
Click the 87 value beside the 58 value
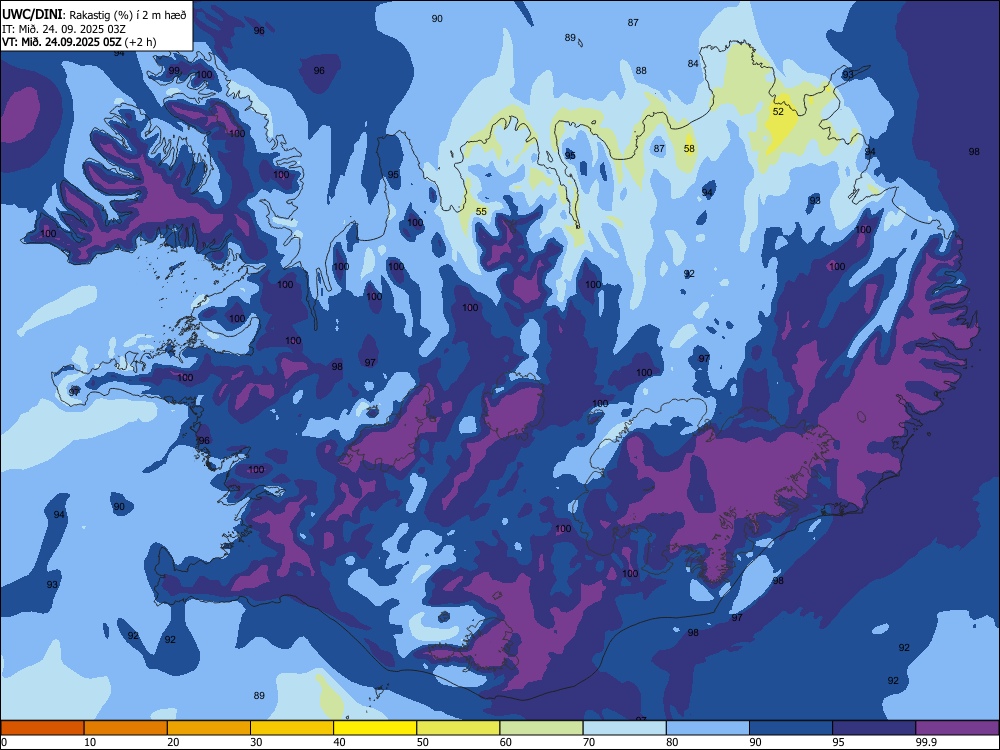[659, 149]
